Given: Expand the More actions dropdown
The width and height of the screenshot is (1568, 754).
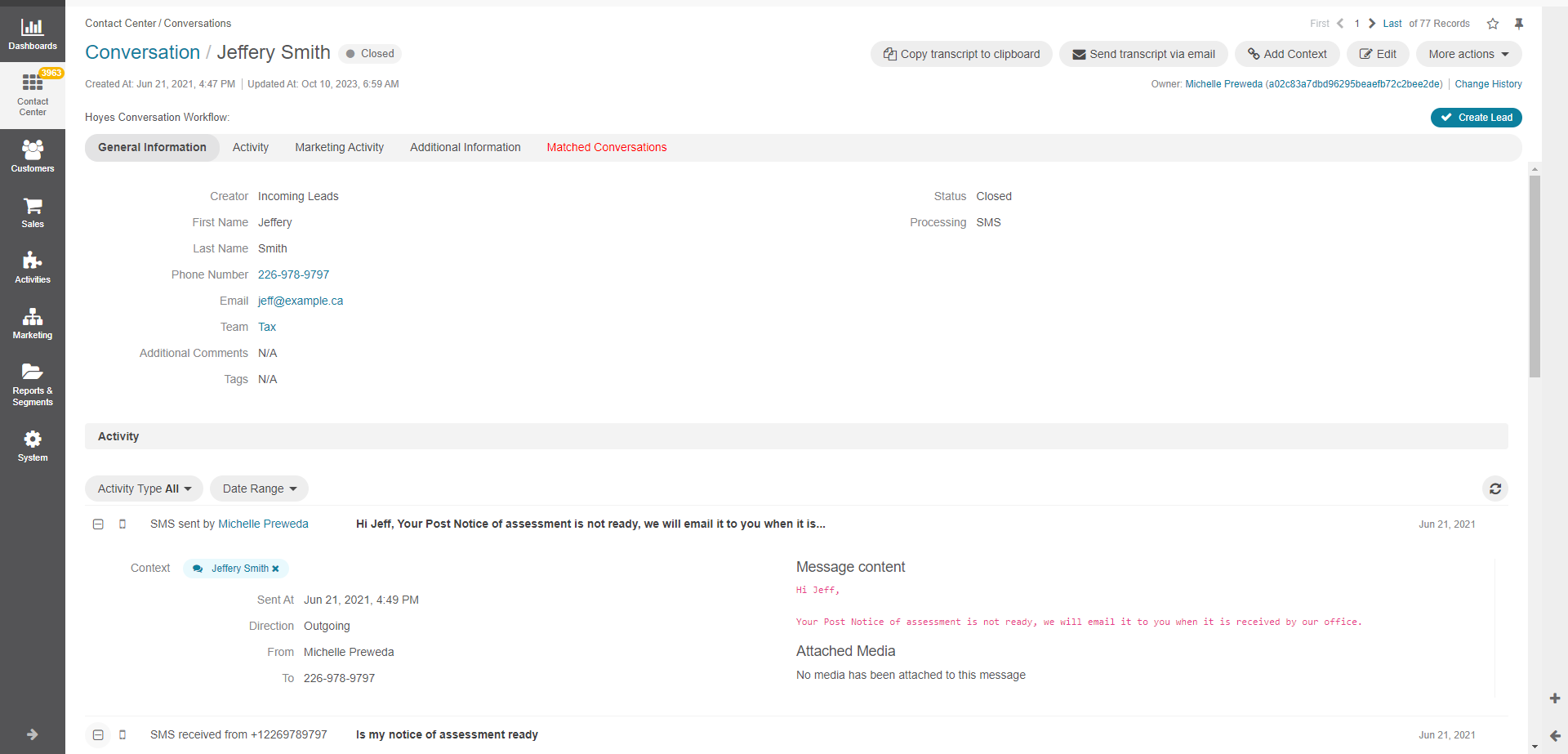Looking at the screenshot, I should point(1468,54).
